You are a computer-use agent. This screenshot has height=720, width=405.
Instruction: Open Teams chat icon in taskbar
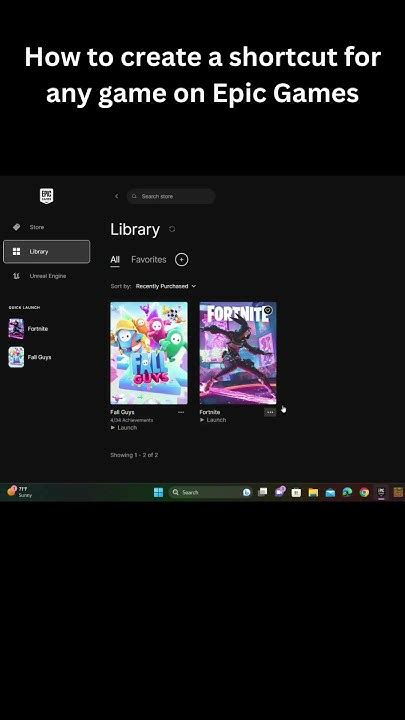tap(279, 491)
